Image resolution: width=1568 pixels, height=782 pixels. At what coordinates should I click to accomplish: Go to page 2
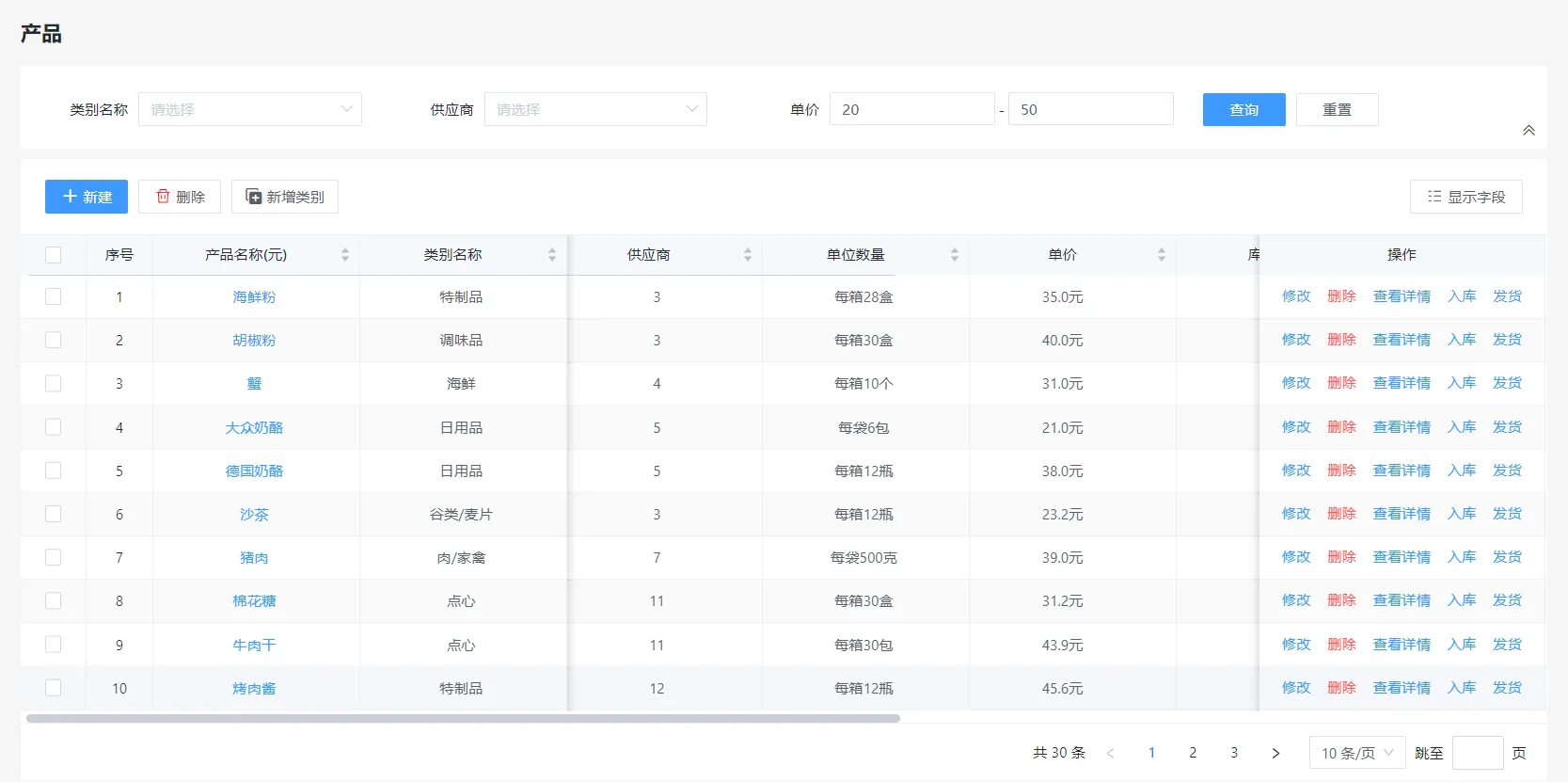click(x=1193, y=753)
